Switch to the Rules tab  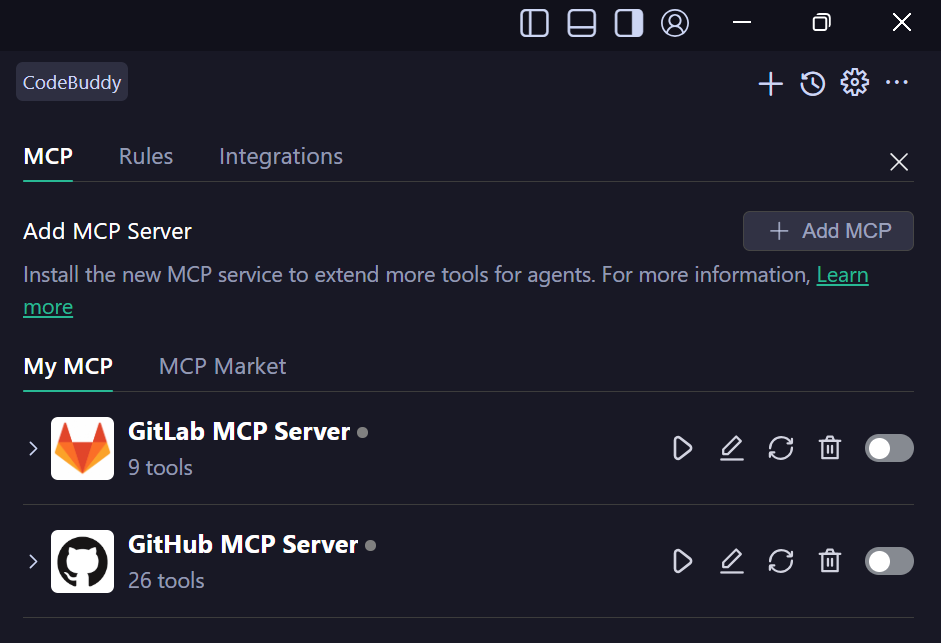coord(146,157)
